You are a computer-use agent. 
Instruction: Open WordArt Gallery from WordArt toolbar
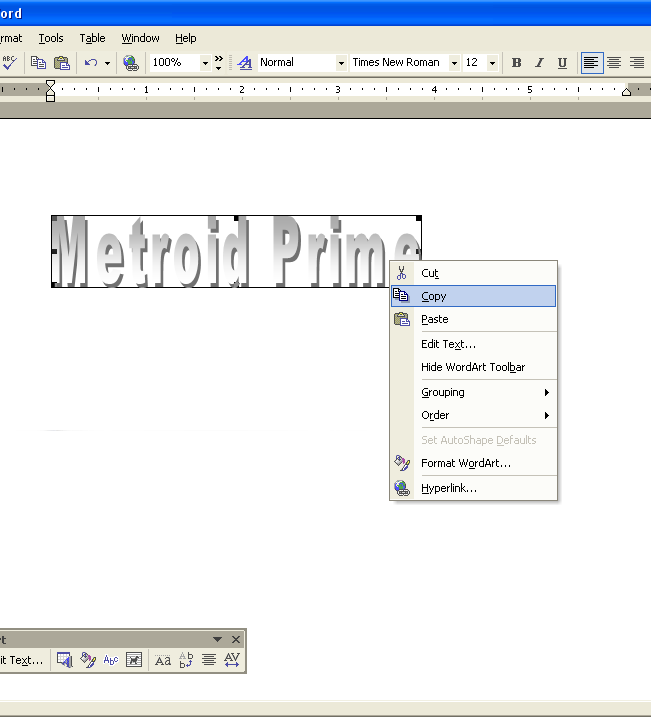[x=65, y=660]
